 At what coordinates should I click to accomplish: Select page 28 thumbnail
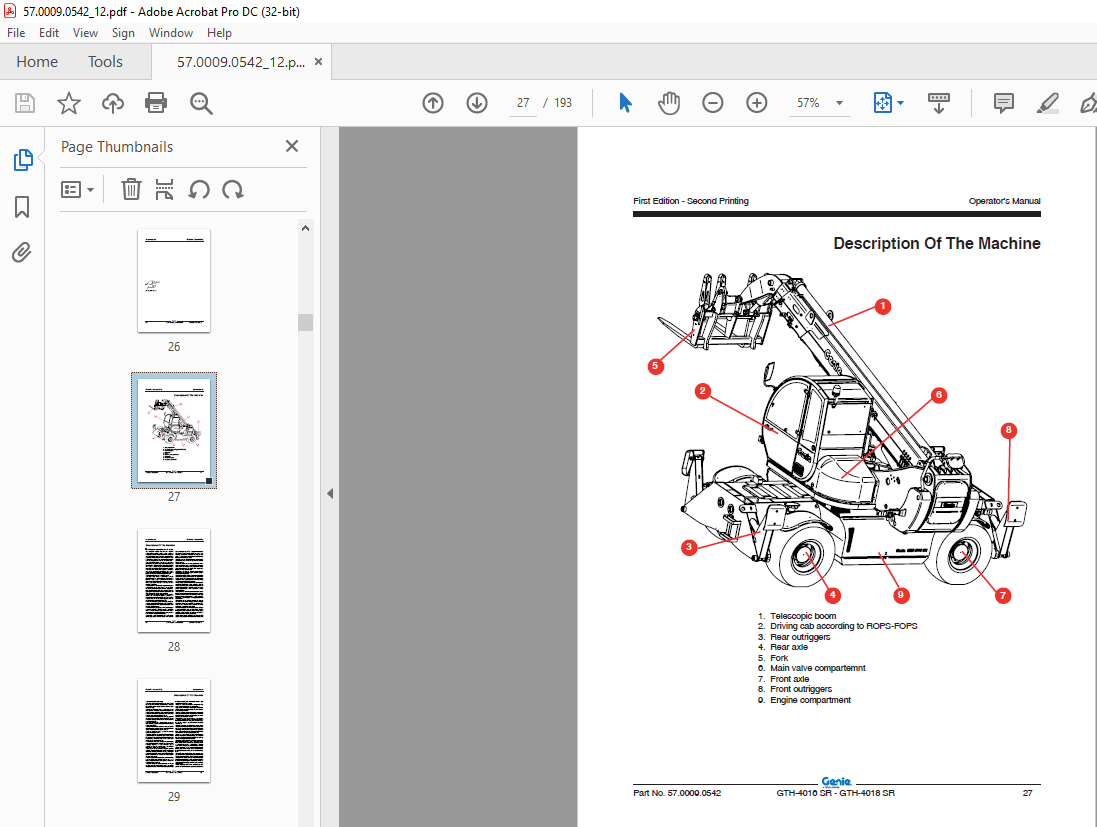pyautogui.click(x=174, y=581)
